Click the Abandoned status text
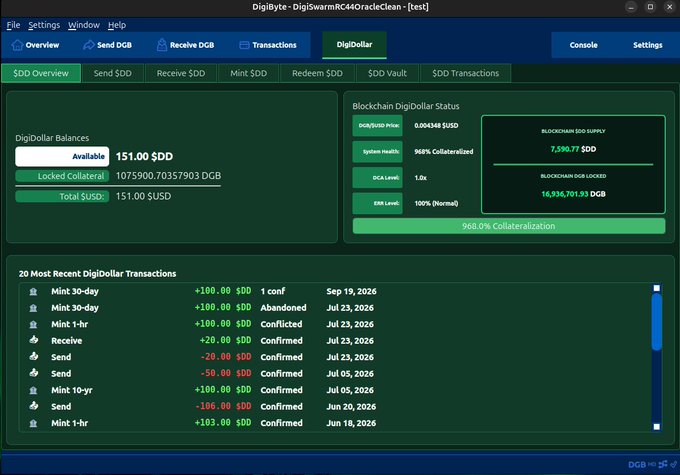The height and width of the screenshot is (475, 680). tap(283, 308)
